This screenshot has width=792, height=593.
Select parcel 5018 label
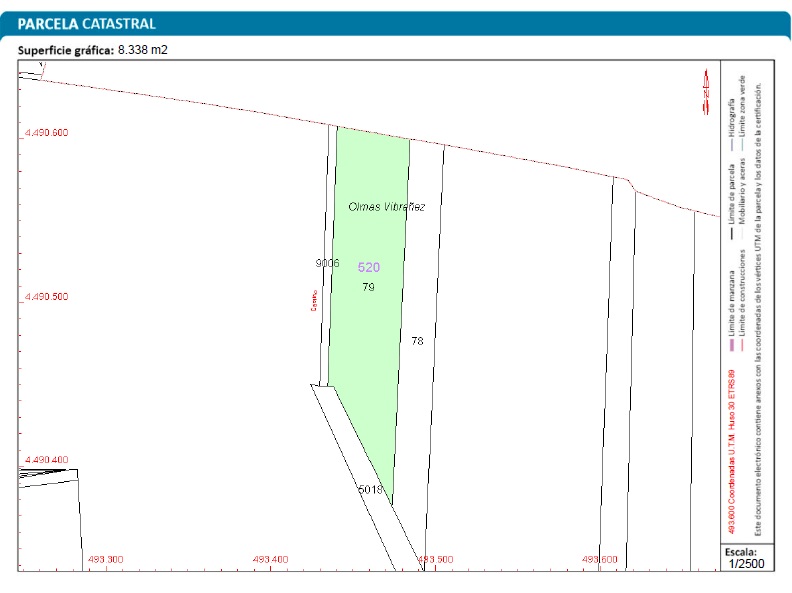click(x=370, y=490)
